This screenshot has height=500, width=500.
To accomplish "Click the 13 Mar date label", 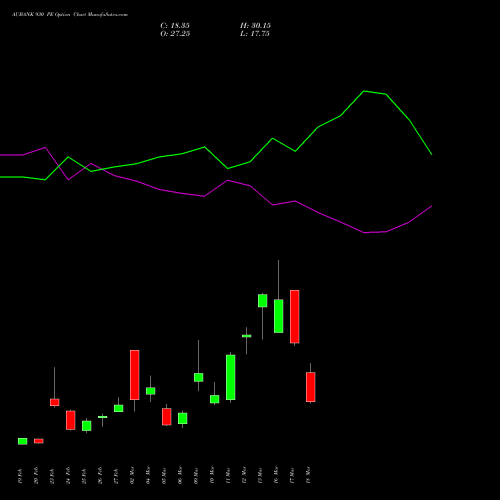I will [x=260, y=475].
